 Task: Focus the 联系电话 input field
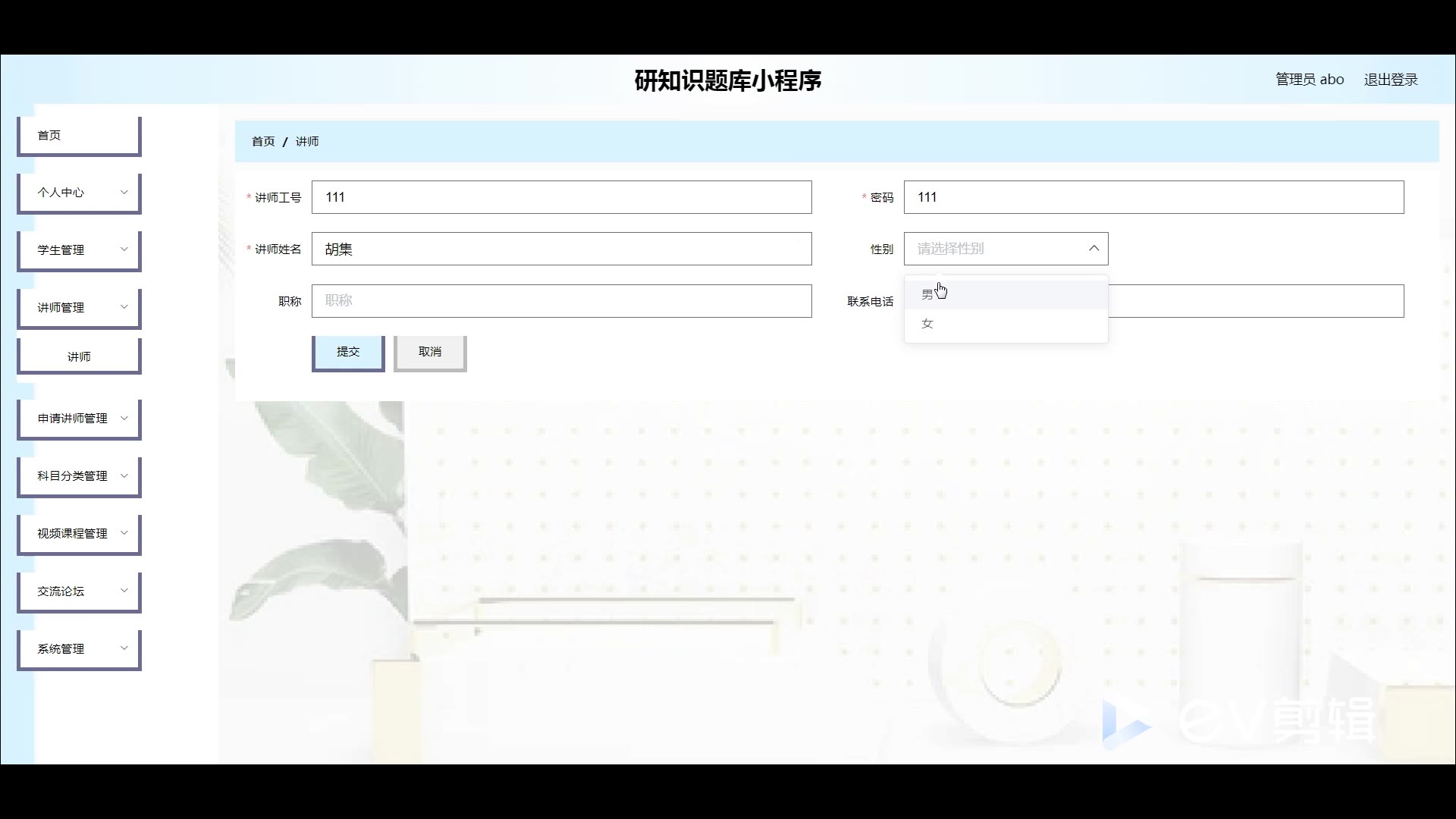coord(1256,301)
